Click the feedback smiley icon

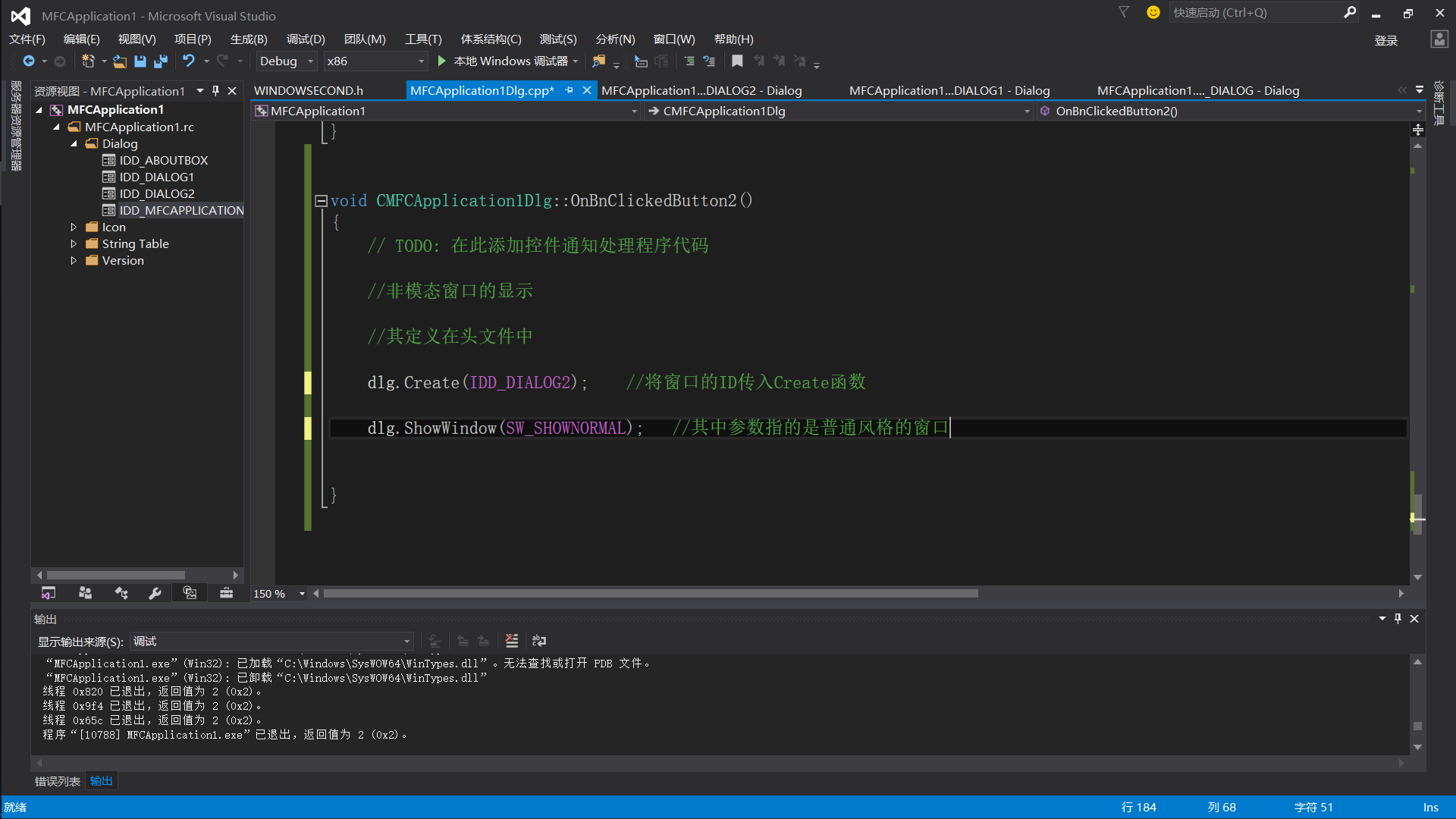tap(1153, 13)
